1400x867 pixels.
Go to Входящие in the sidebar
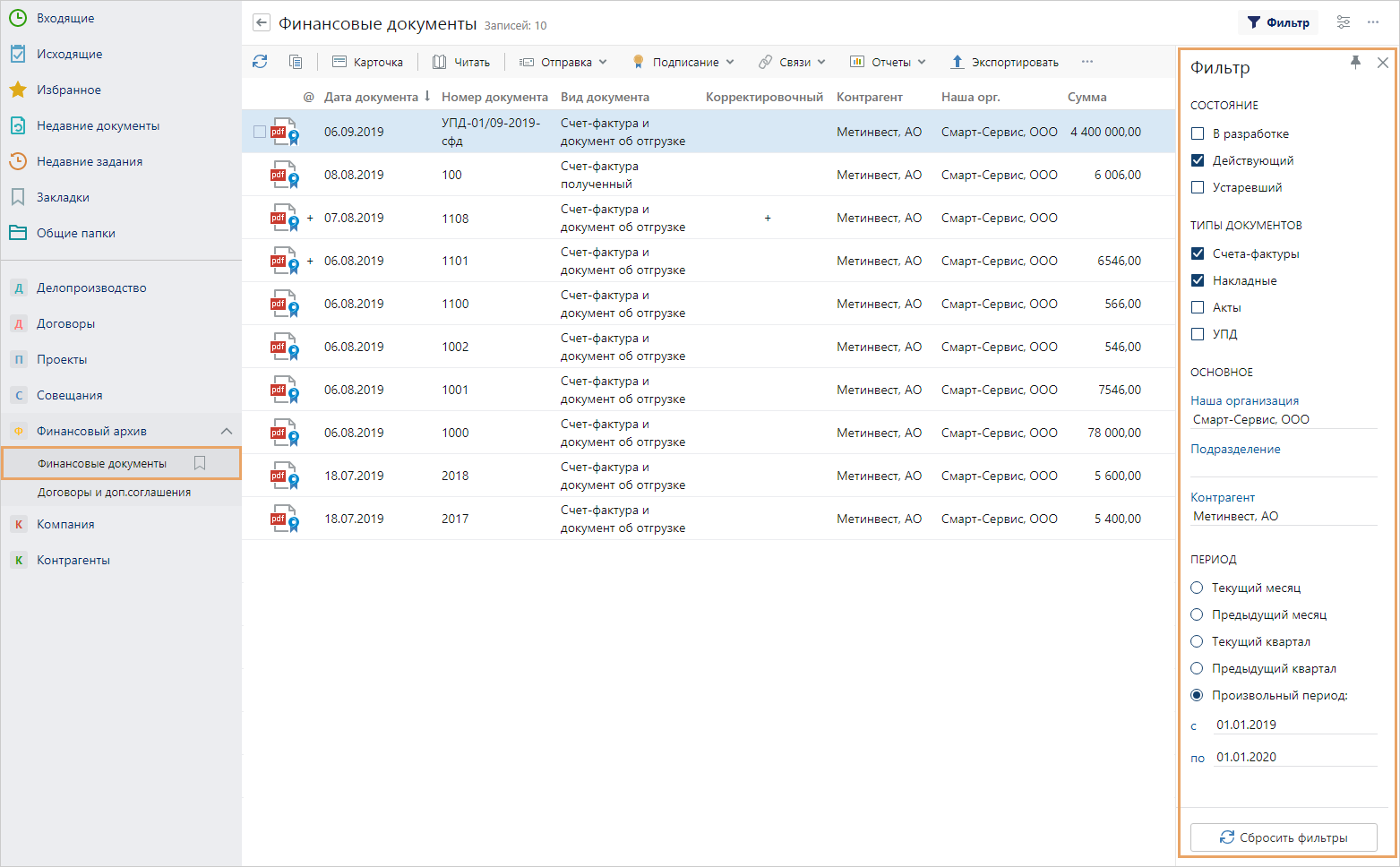click(x=65, y=18)
